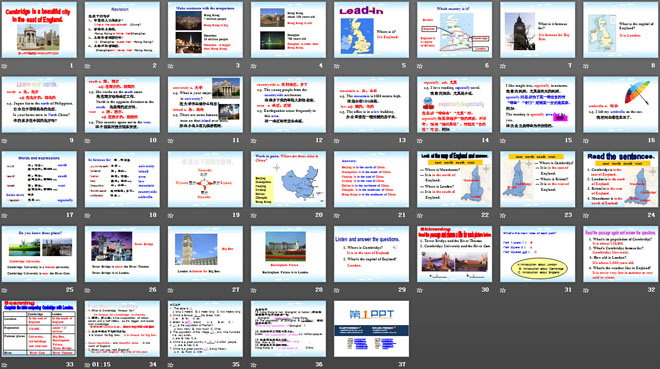
Task: Click the animation star icon under slide 6
Action: pos(420,66)
